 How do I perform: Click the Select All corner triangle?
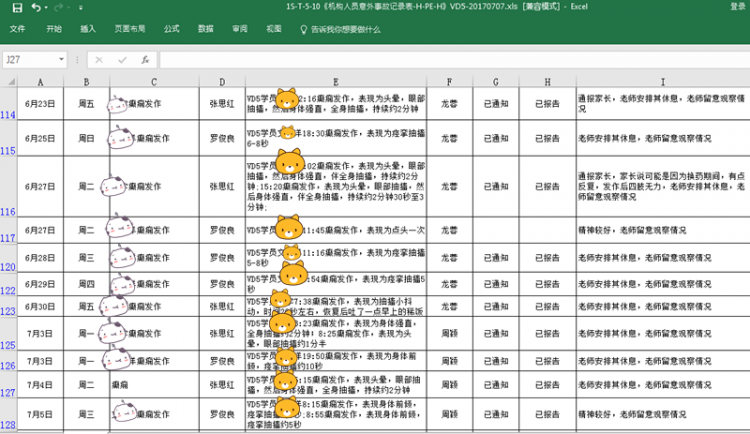coord(9,81)
